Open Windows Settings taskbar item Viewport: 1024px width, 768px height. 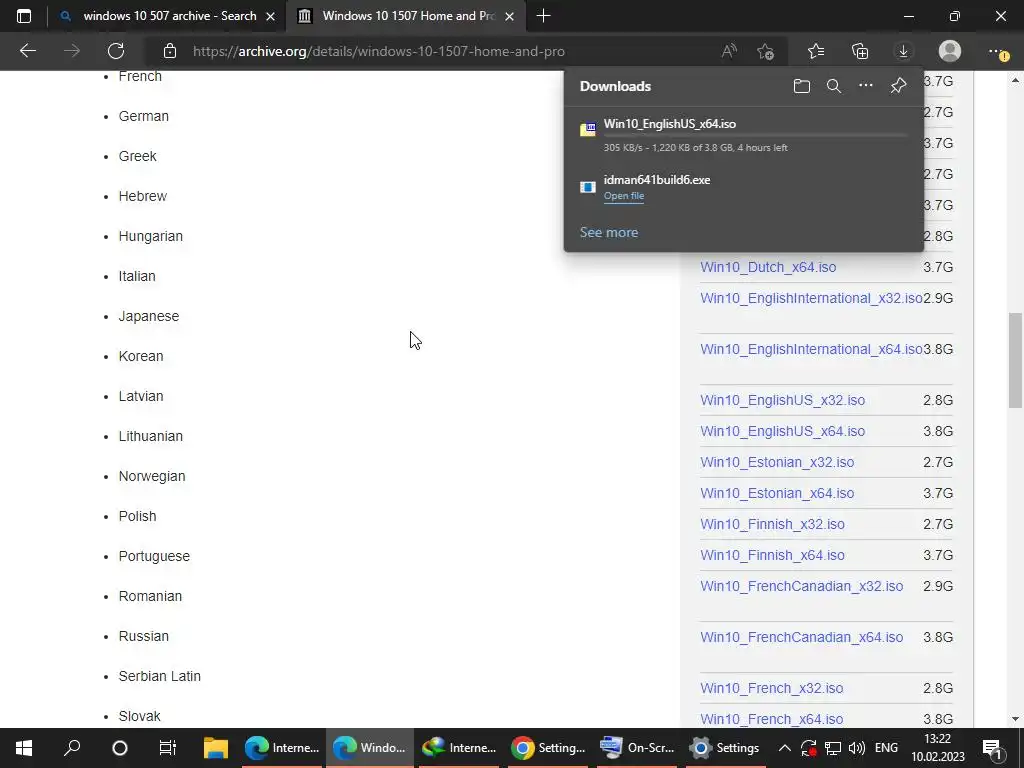click(x=726, y=748)
